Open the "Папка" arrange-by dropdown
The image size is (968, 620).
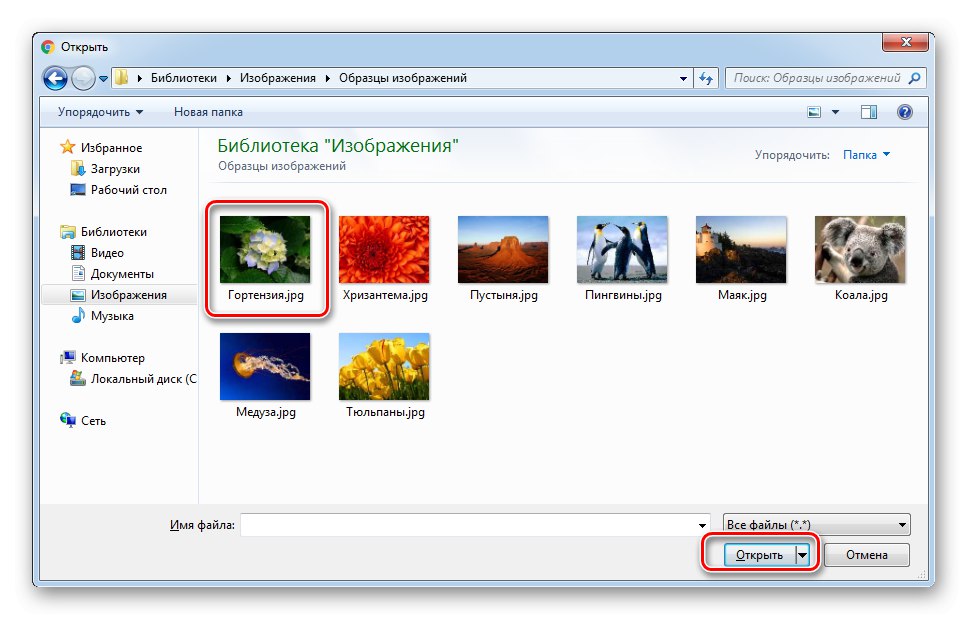pos(866,154)
